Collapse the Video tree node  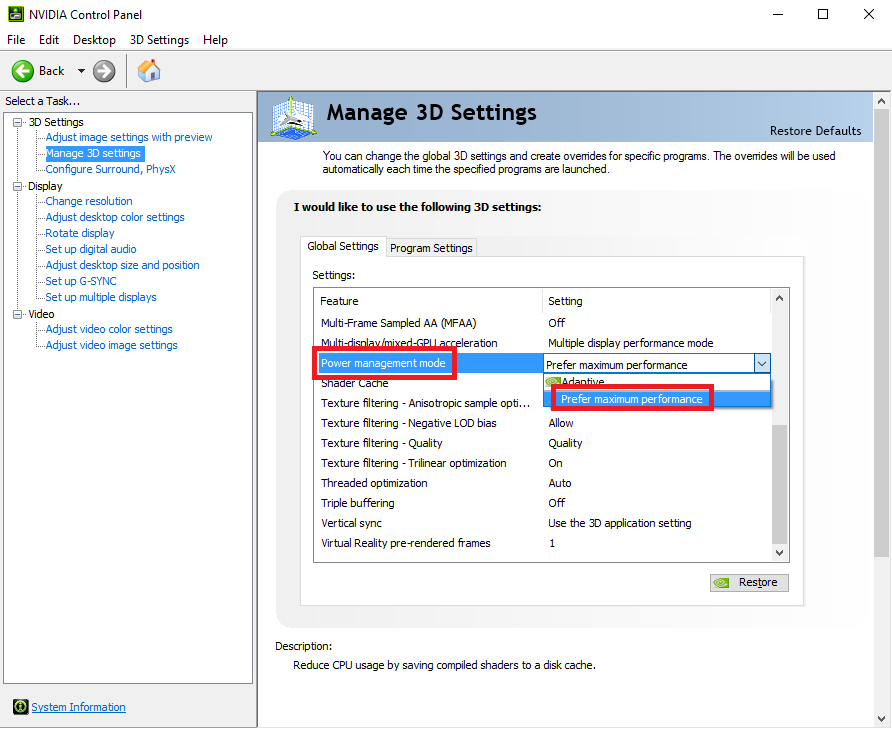[x=18, y=314]
